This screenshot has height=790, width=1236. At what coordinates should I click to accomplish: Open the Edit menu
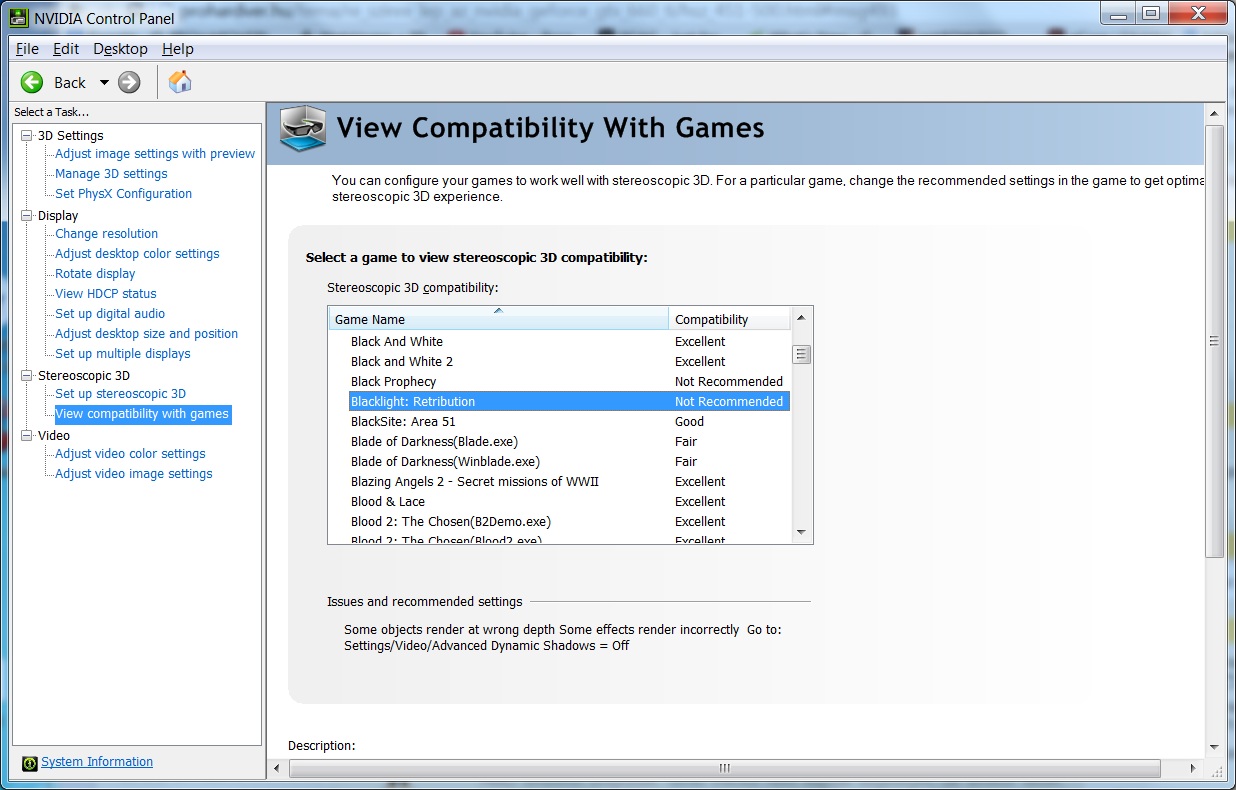pyautogui.click(x=66, y=49)
